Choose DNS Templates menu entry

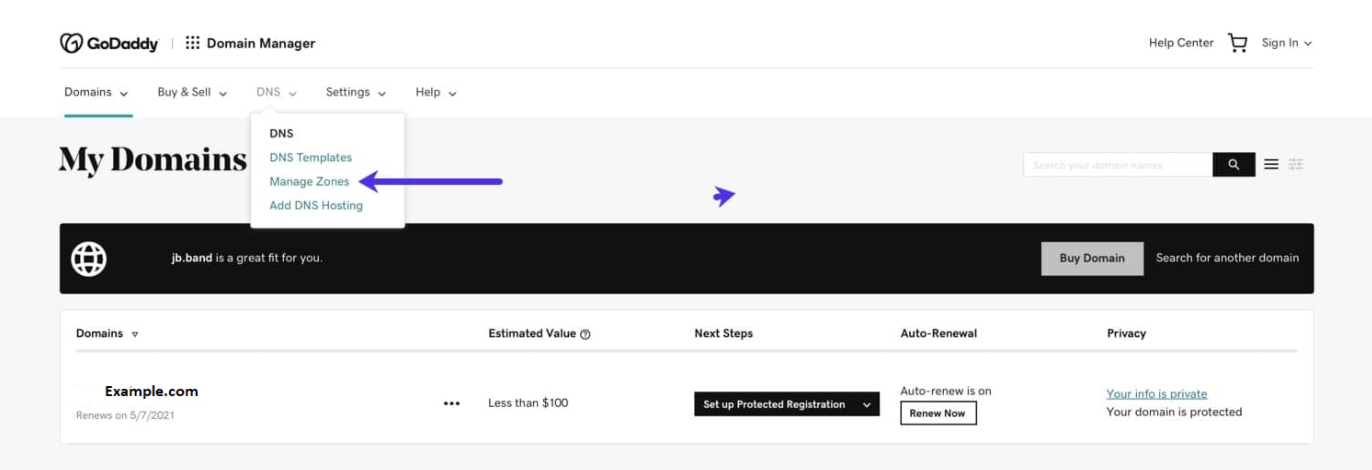coord(310,158)
